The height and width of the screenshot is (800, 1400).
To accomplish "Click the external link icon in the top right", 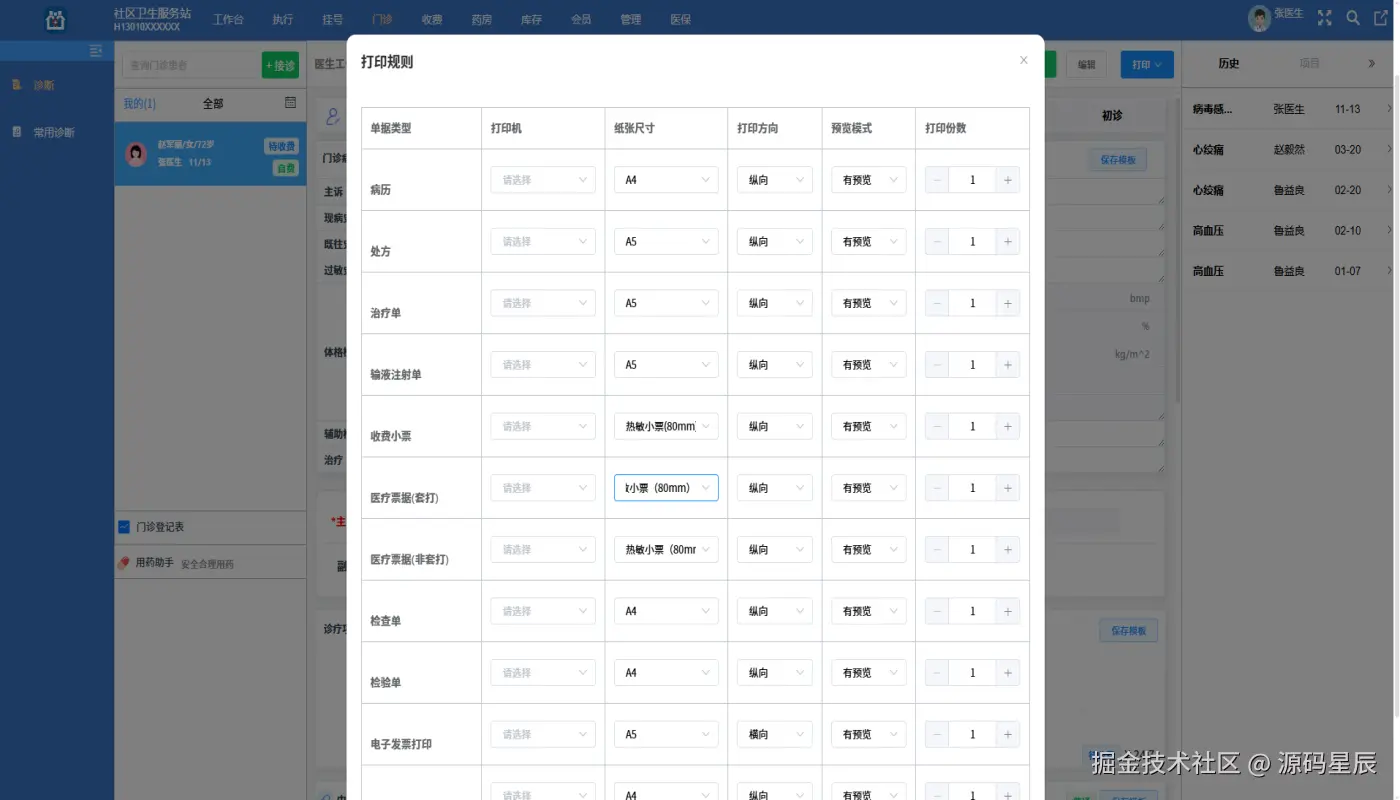I will pyautogui.click(x=1381, y=17).
